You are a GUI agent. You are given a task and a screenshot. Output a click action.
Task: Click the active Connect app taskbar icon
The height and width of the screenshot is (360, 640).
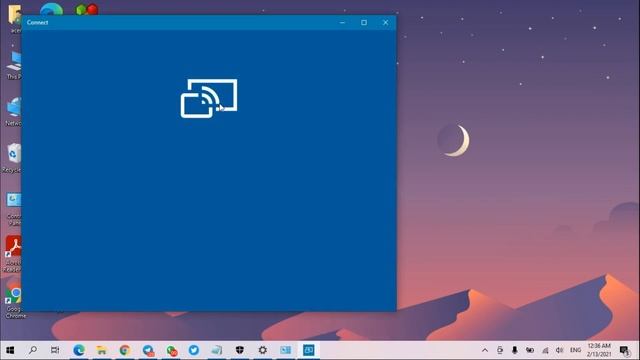(x=309, y=350)
